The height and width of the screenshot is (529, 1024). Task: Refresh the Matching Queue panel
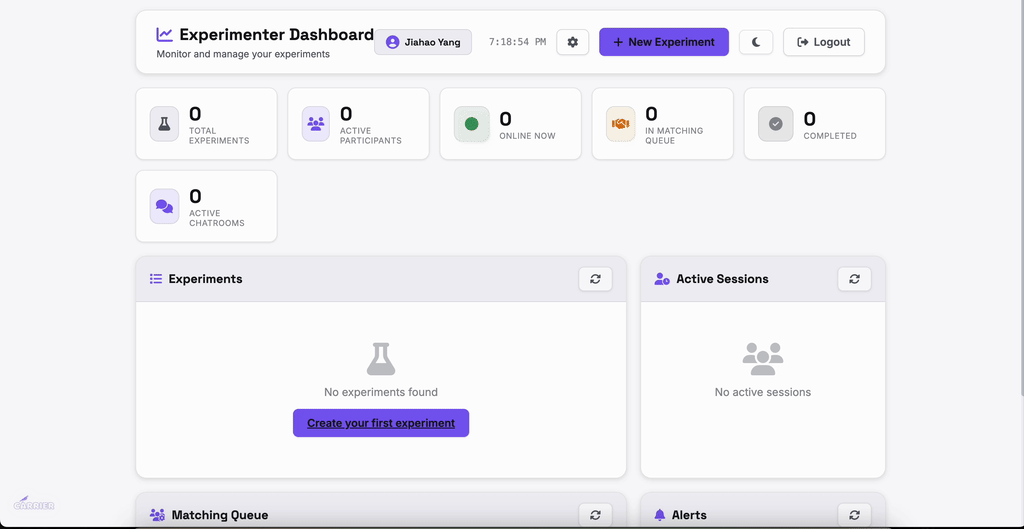point(595,515)
